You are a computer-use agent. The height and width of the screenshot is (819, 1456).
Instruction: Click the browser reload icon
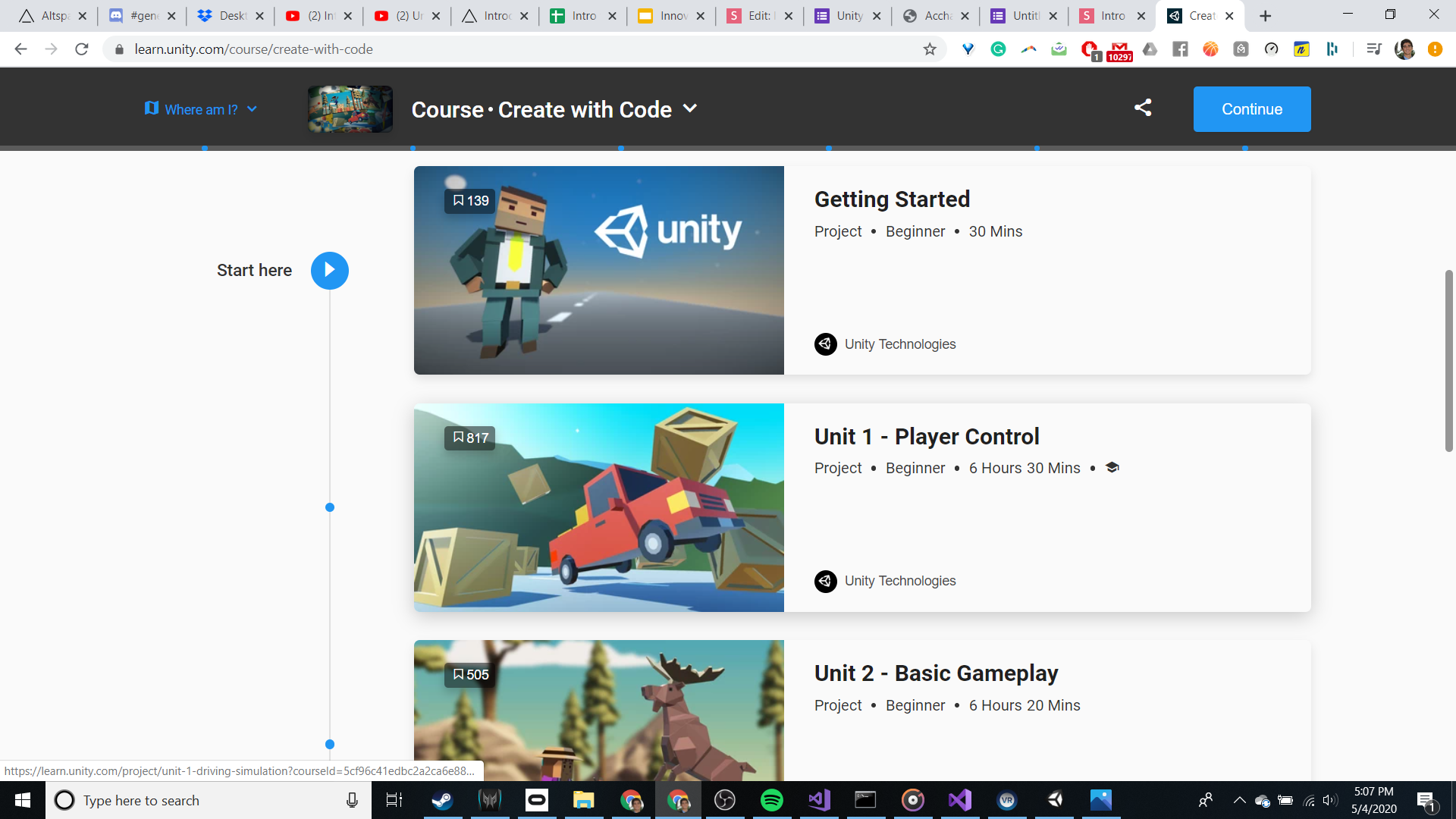(82, 49)
